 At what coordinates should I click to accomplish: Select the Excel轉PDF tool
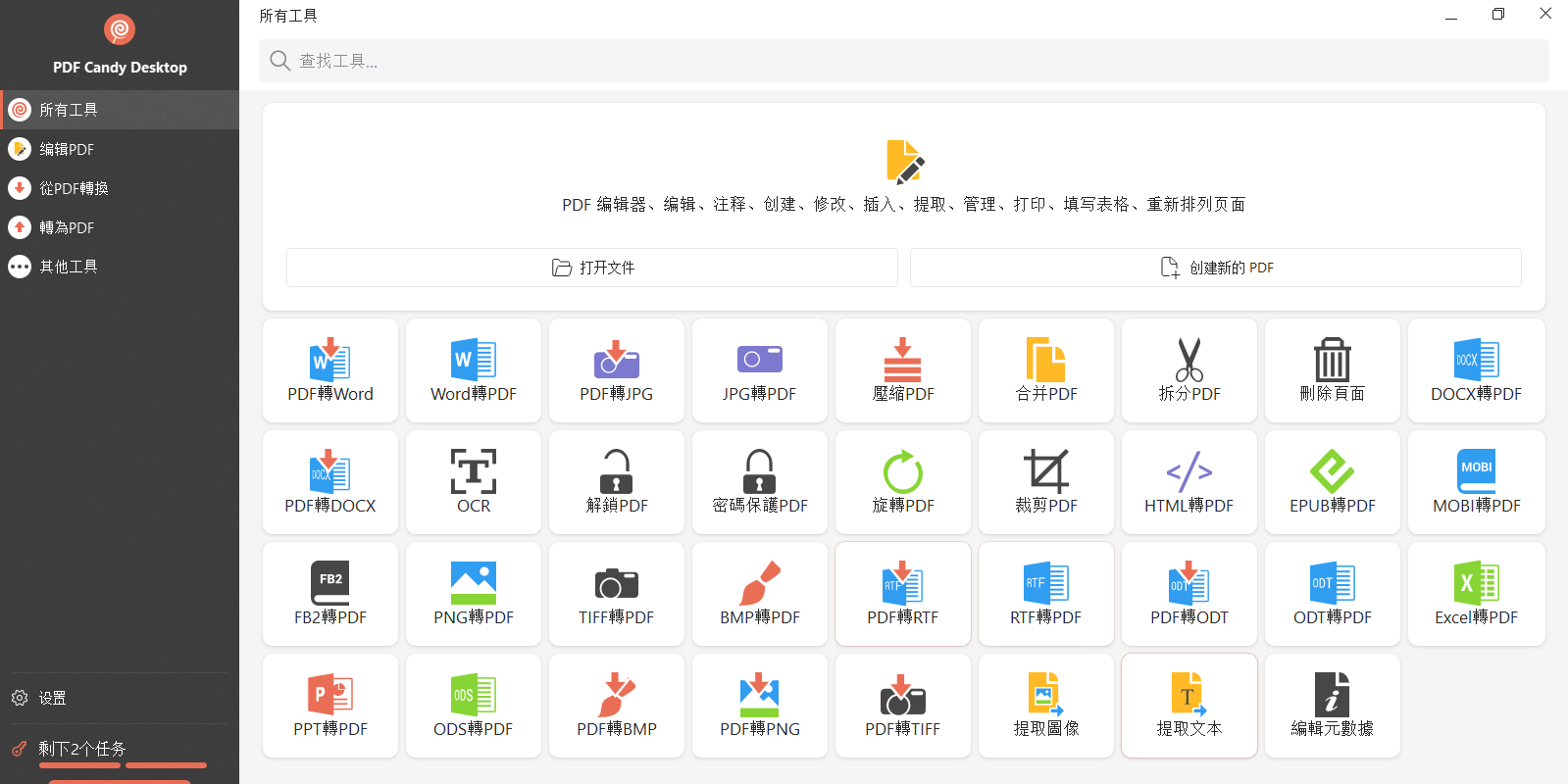point(1476,594)
